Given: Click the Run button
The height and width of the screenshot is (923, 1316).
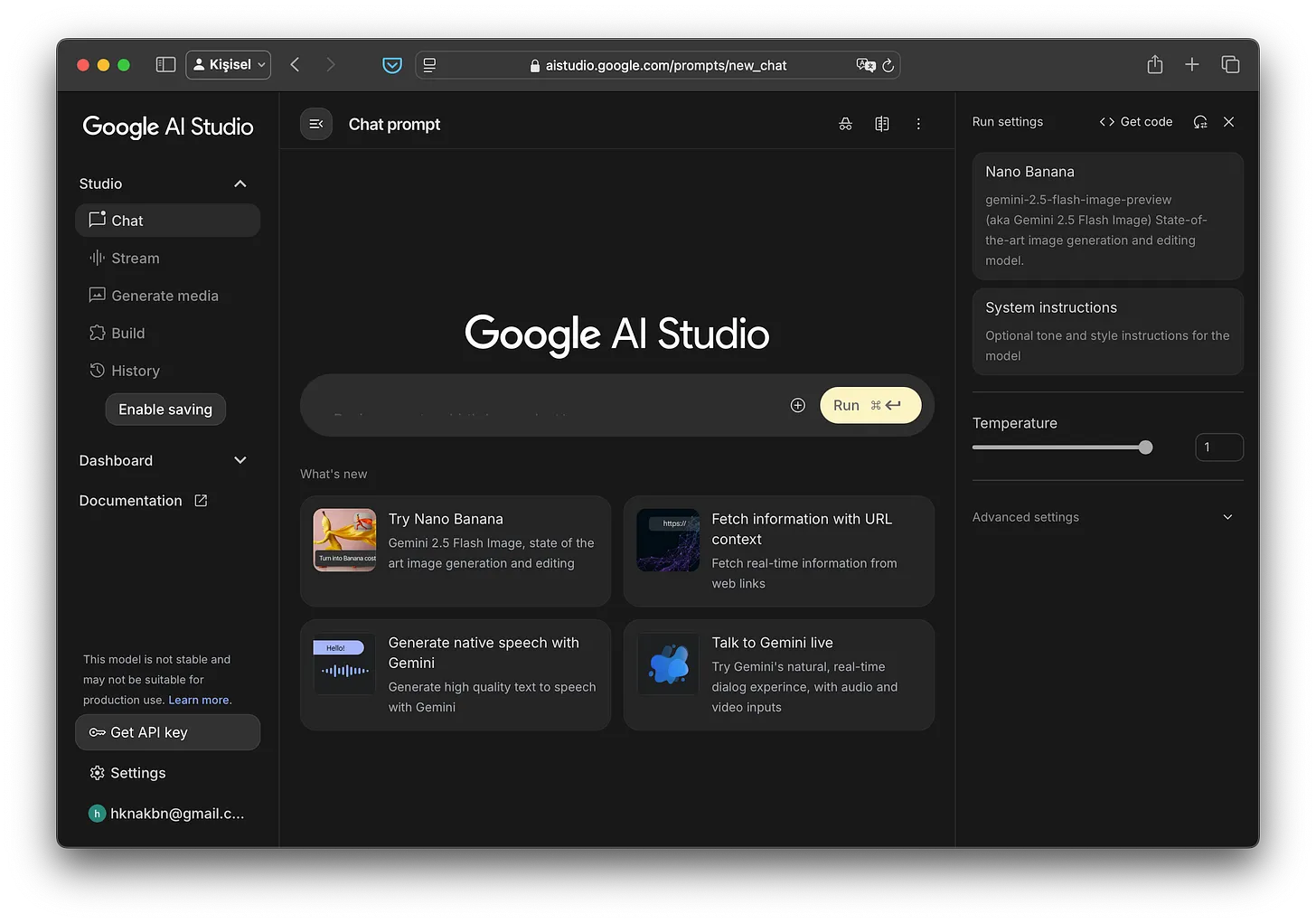Looking at the screenshot, I should [x=870, y=405].
